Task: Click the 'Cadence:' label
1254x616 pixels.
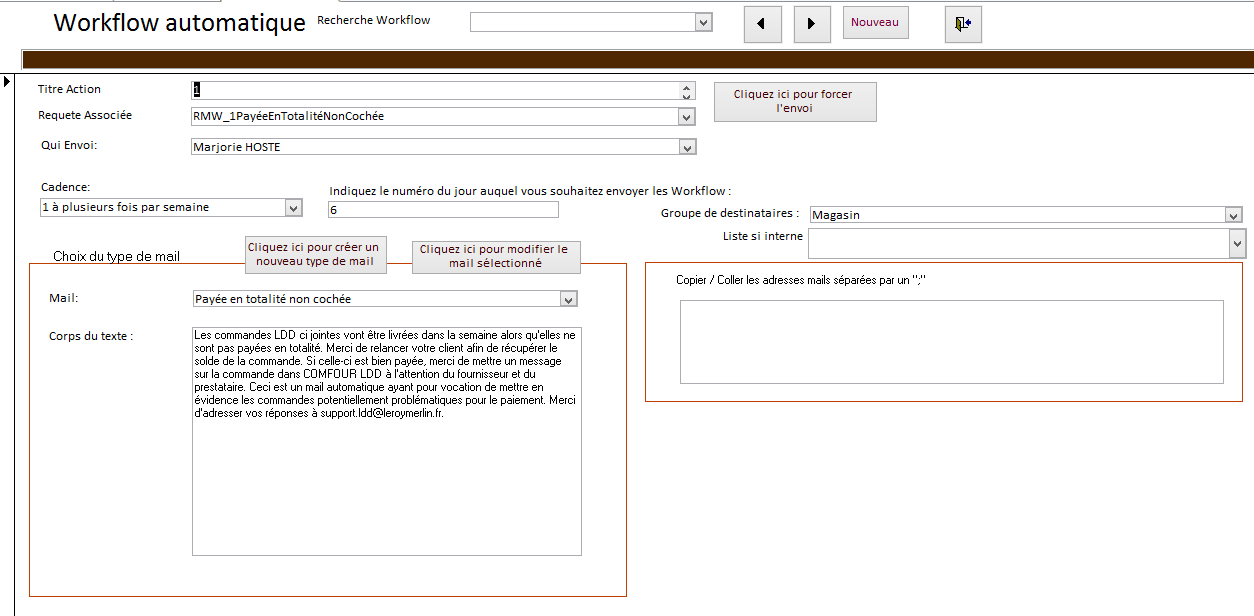Action: coord(65,187)
